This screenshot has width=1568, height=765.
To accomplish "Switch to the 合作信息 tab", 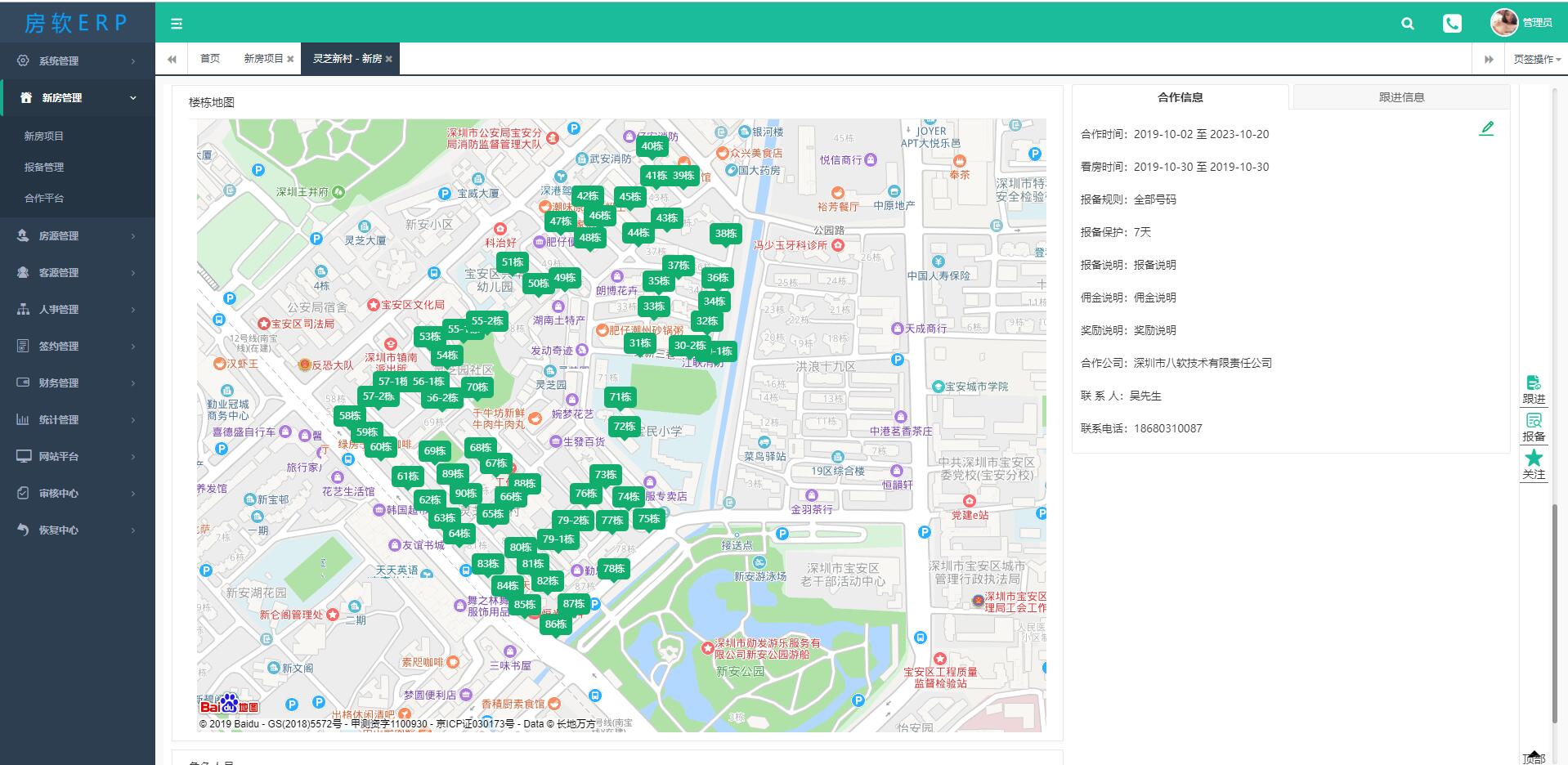I will pyautogui.click(x=1180, y=97).
